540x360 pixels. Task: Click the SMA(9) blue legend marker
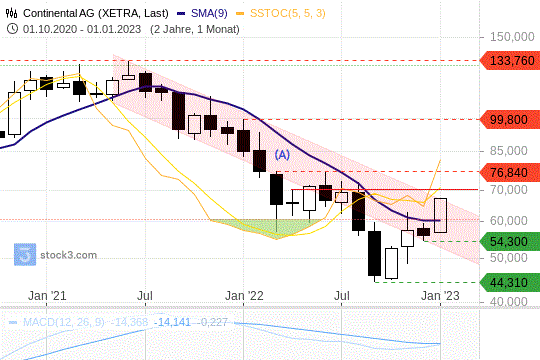[181, 14]
